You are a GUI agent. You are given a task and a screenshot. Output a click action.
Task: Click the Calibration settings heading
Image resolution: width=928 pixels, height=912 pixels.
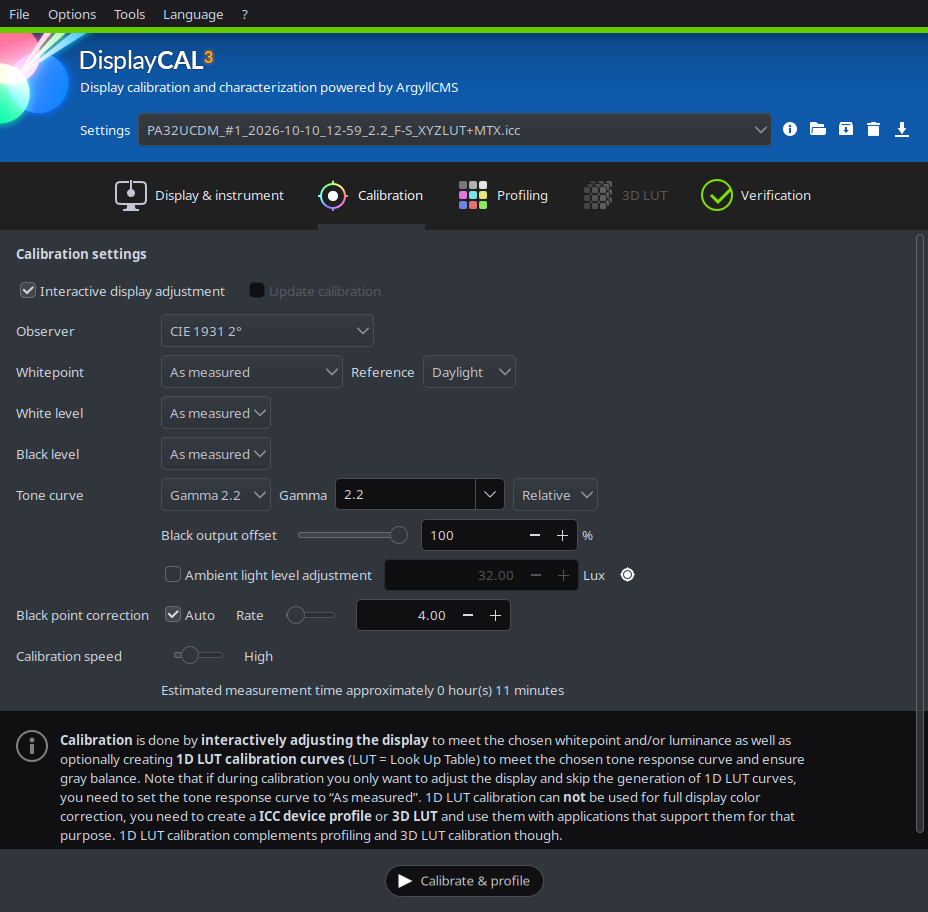pos(81,254)
